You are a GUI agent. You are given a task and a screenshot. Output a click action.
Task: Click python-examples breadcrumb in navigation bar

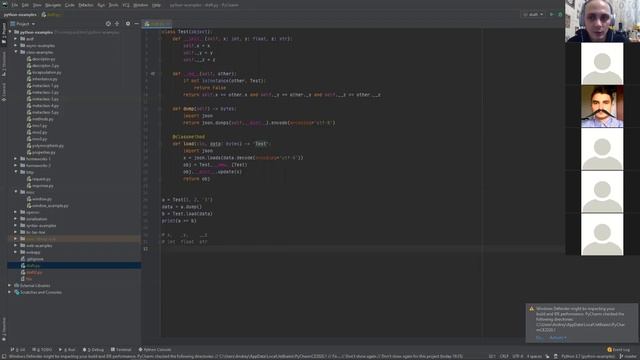(20, 15)
